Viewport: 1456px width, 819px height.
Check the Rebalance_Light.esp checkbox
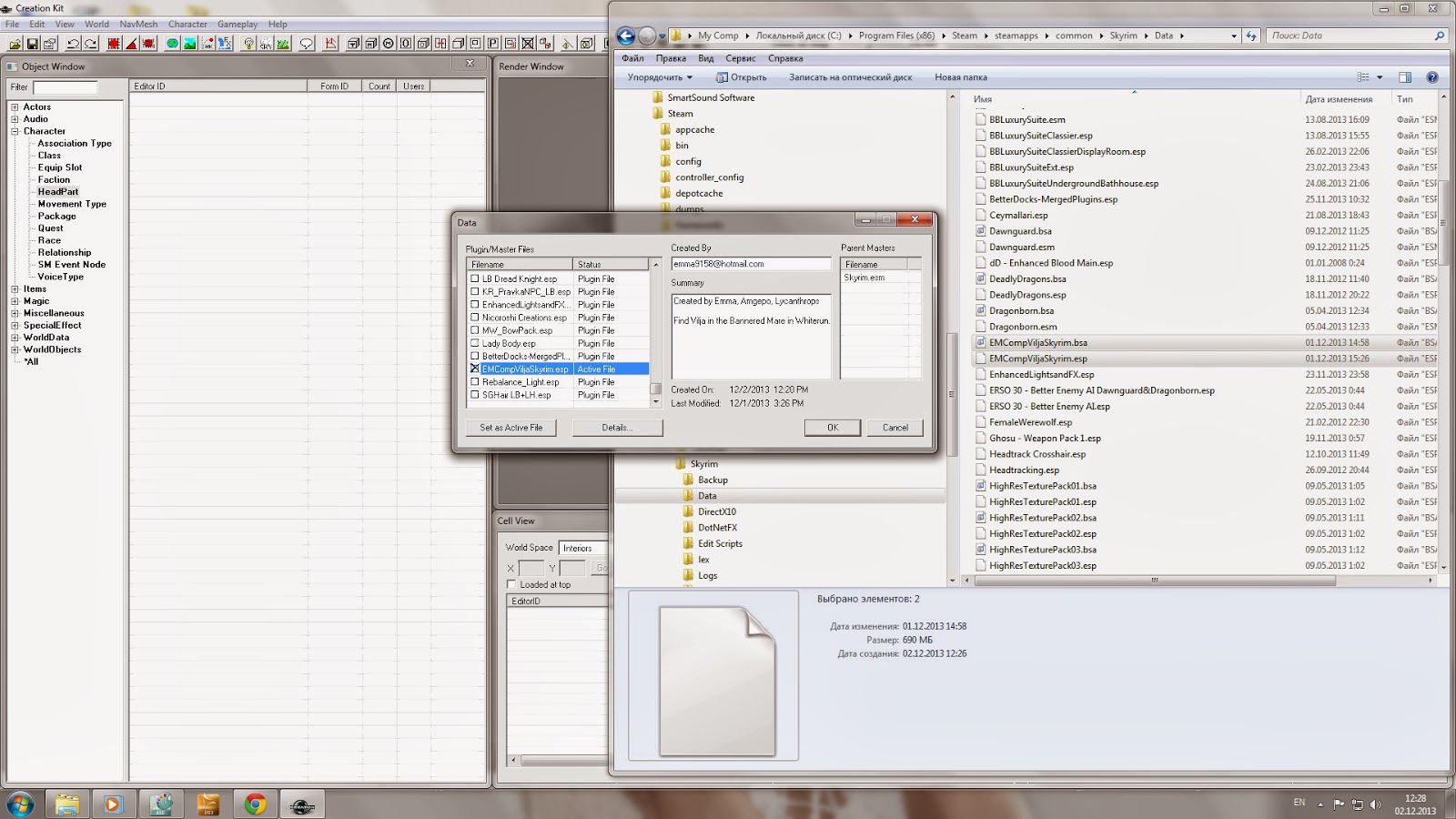pyautogui.click(x=476, y=382)
